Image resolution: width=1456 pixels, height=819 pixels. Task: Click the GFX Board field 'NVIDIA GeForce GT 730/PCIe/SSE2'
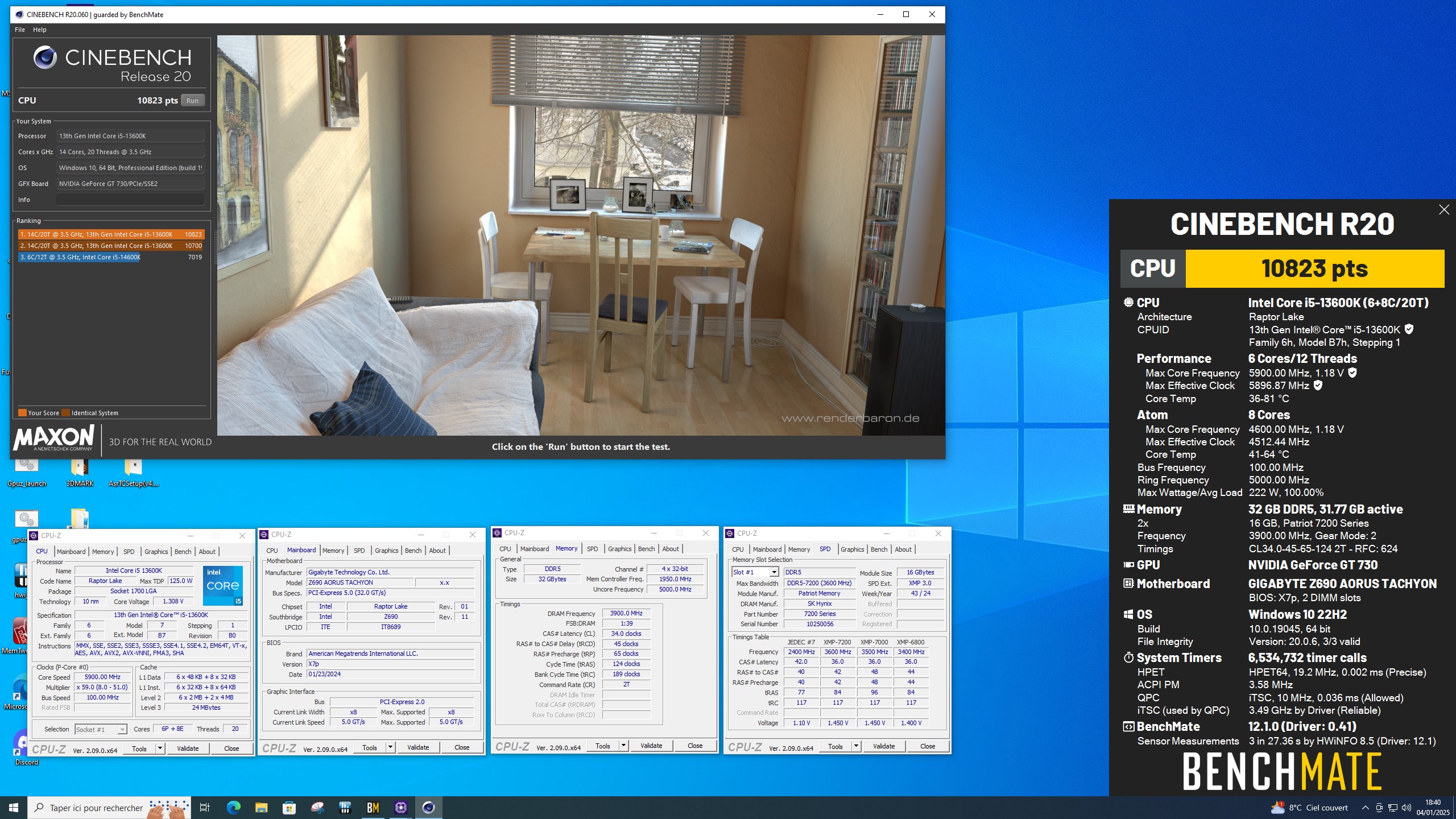tap(130, 184)
